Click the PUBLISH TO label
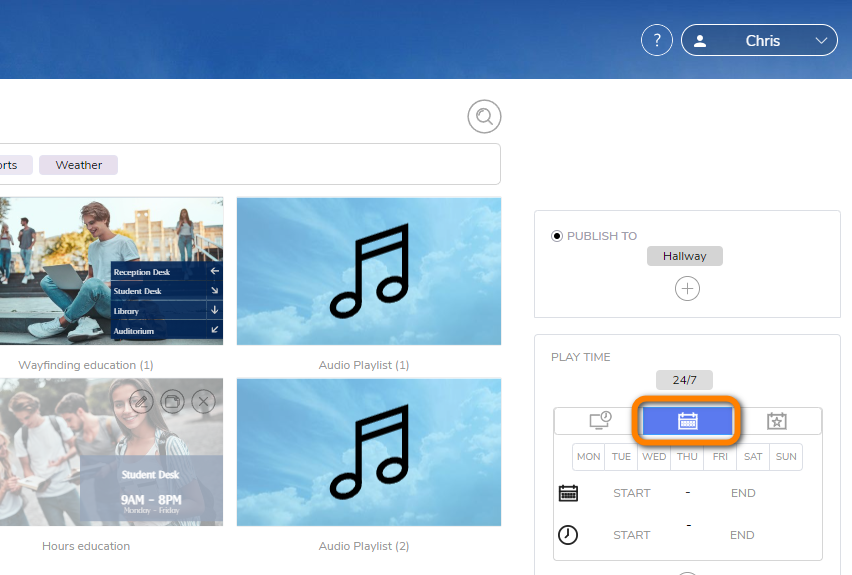This screenshot has height=575, width=852. click(602, 236)
